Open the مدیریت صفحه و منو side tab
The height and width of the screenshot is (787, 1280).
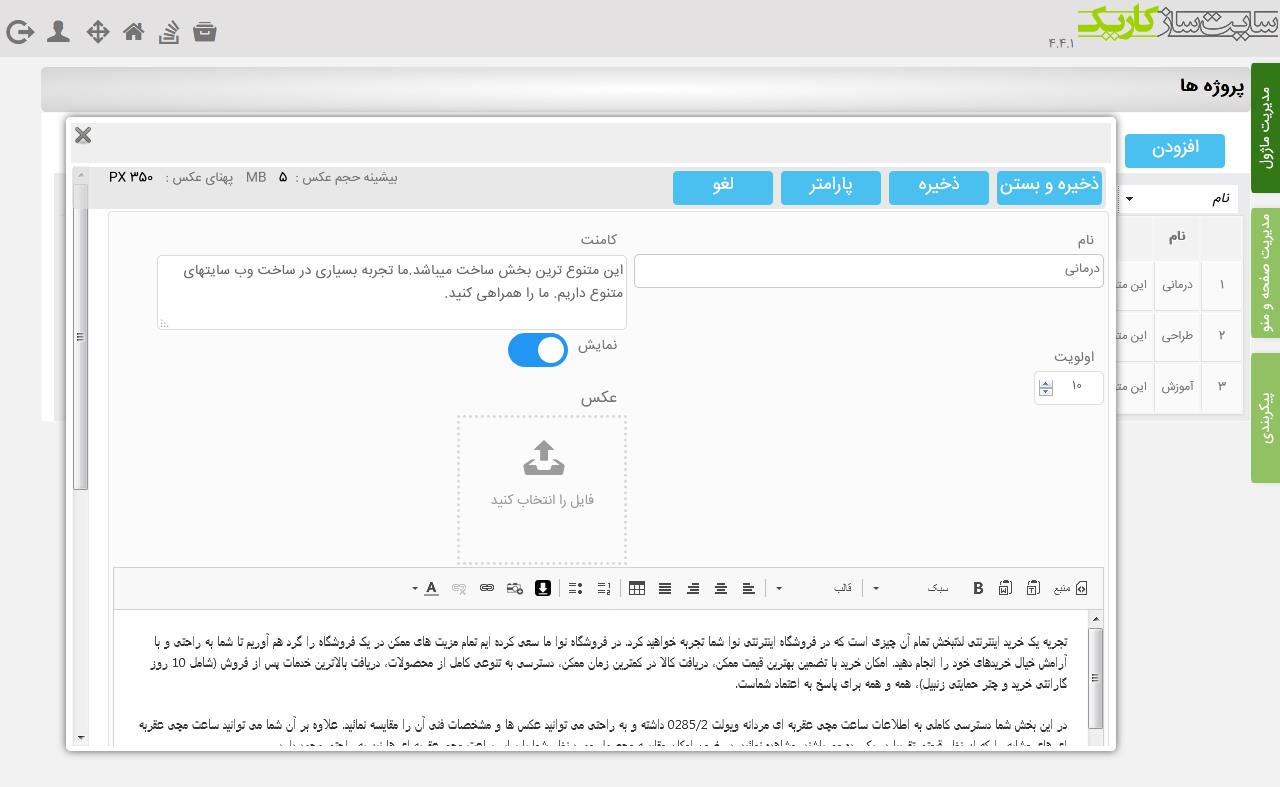(x=1265, y=273)
